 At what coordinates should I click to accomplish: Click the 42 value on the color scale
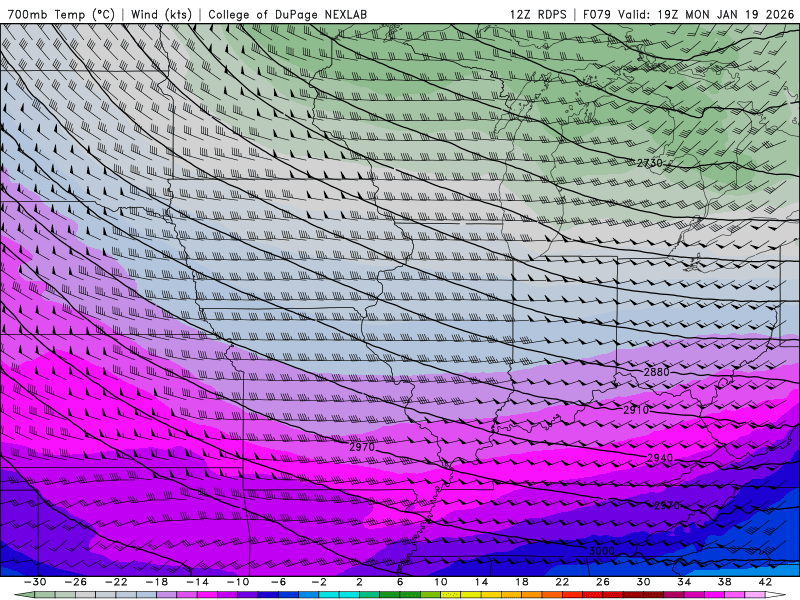765,582
